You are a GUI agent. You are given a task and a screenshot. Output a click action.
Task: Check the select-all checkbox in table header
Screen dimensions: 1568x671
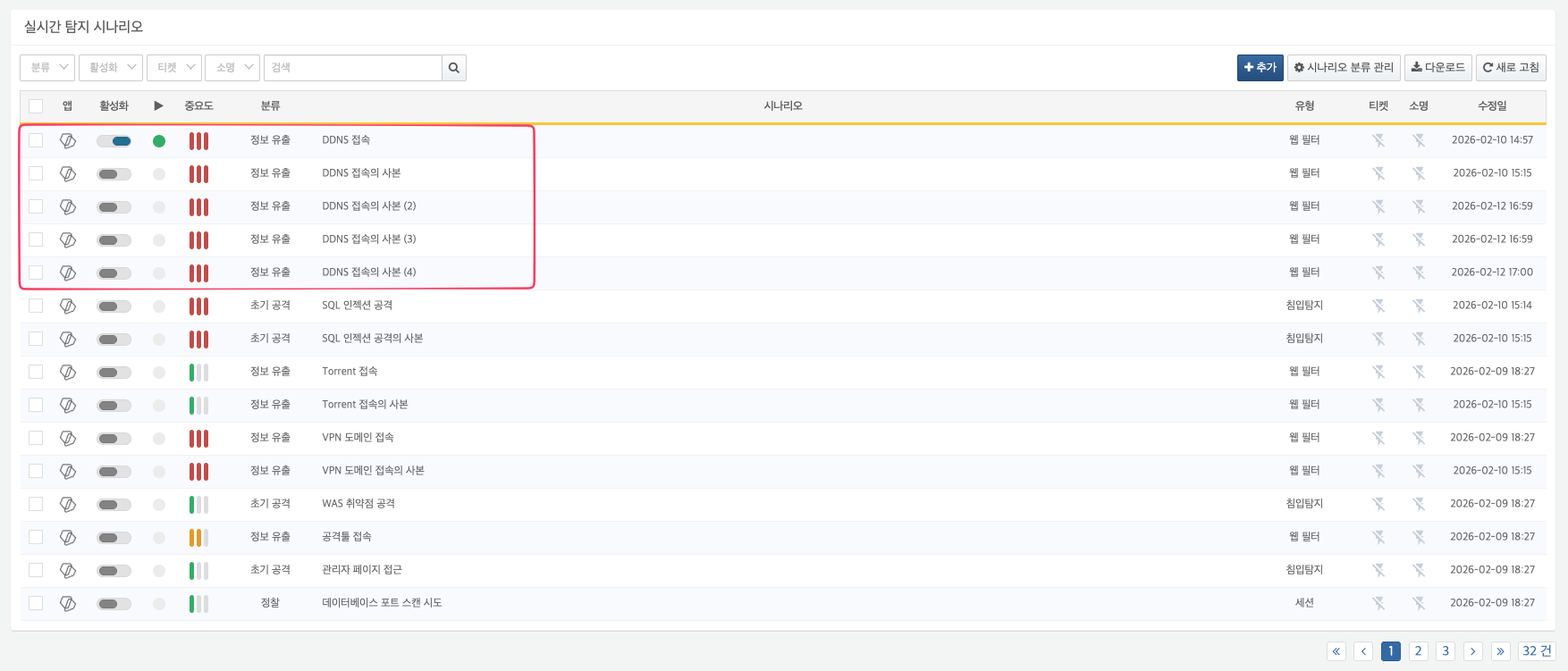coord(36,106)
